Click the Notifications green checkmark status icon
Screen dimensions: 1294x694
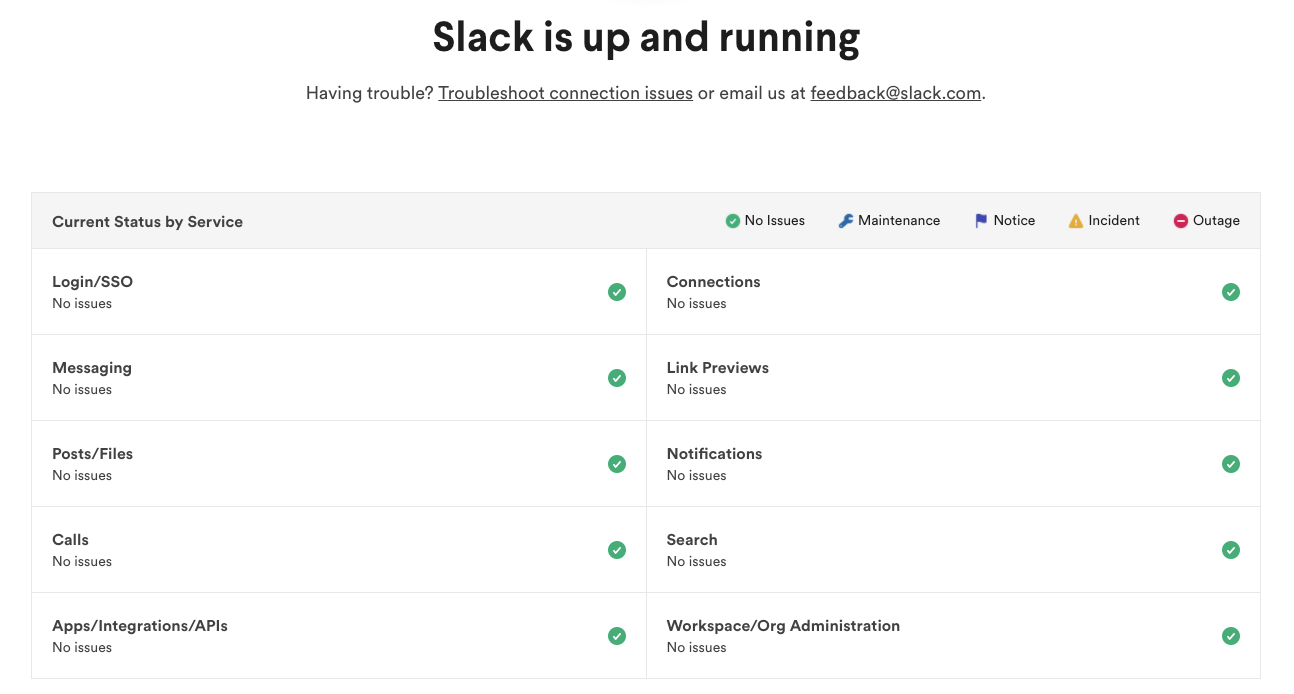tap(1231, 464)
